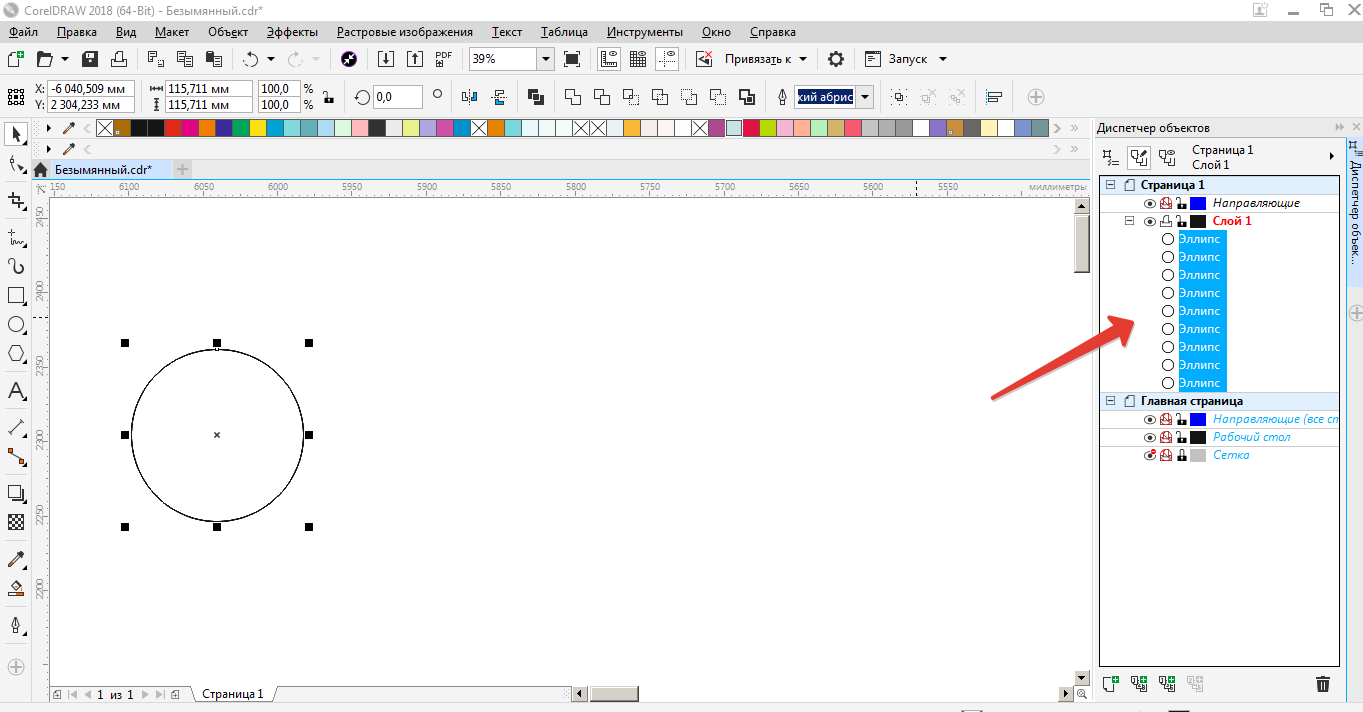The height and width of the screenshot is (712, 1363).
Task: Click the Publish to PDF icon
Action: 444,59
